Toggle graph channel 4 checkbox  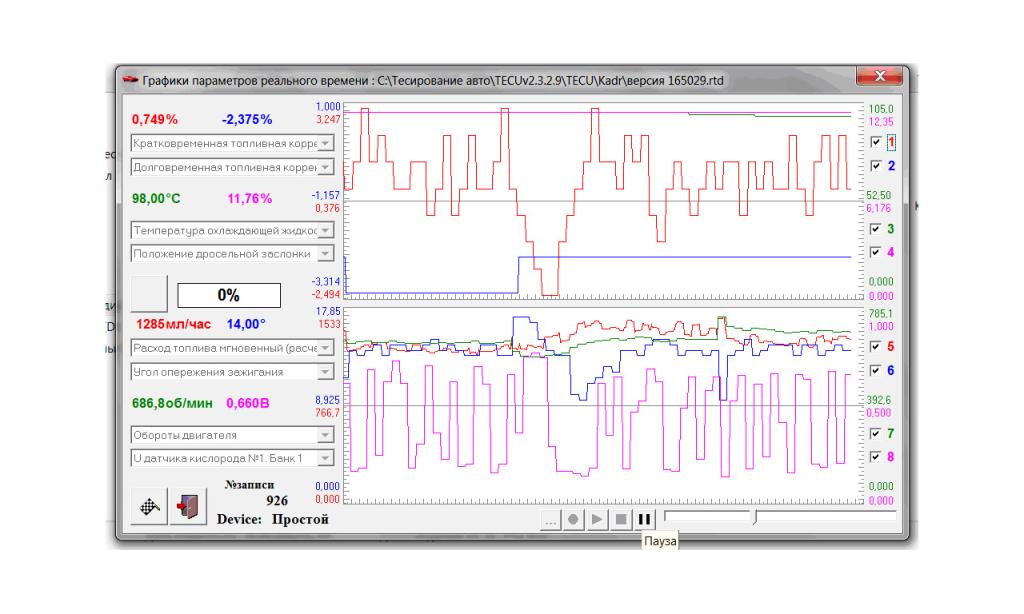click(x=876, y=253)
